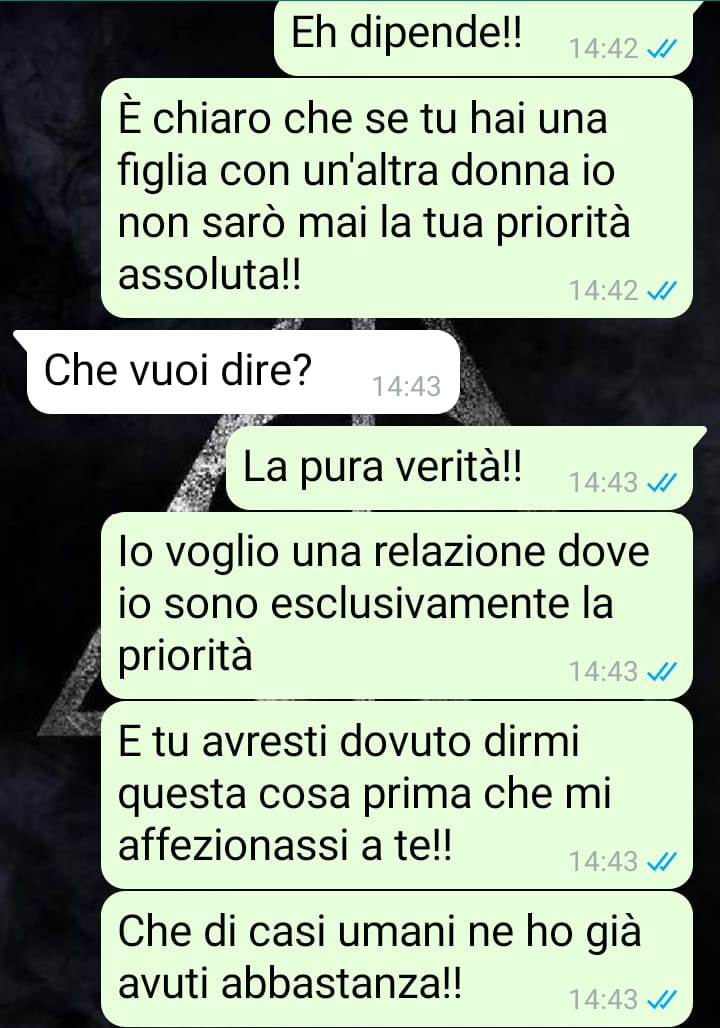The image size is (720, 1028).
Task: Select the 'La pura verità!!' message bubble
Action: [x=466, y=469]
